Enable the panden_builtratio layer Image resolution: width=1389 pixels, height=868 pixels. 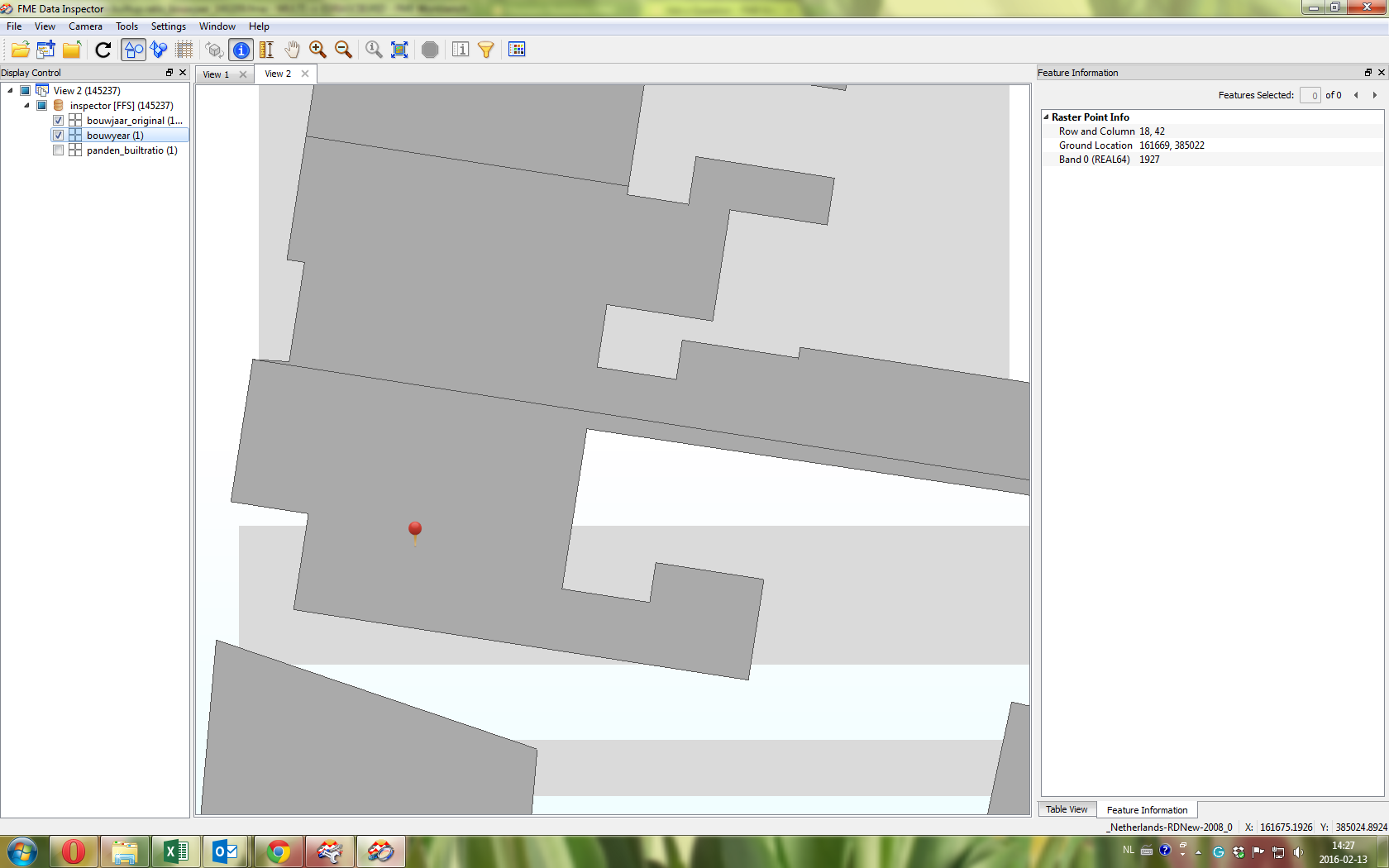(x=58, y=150)
